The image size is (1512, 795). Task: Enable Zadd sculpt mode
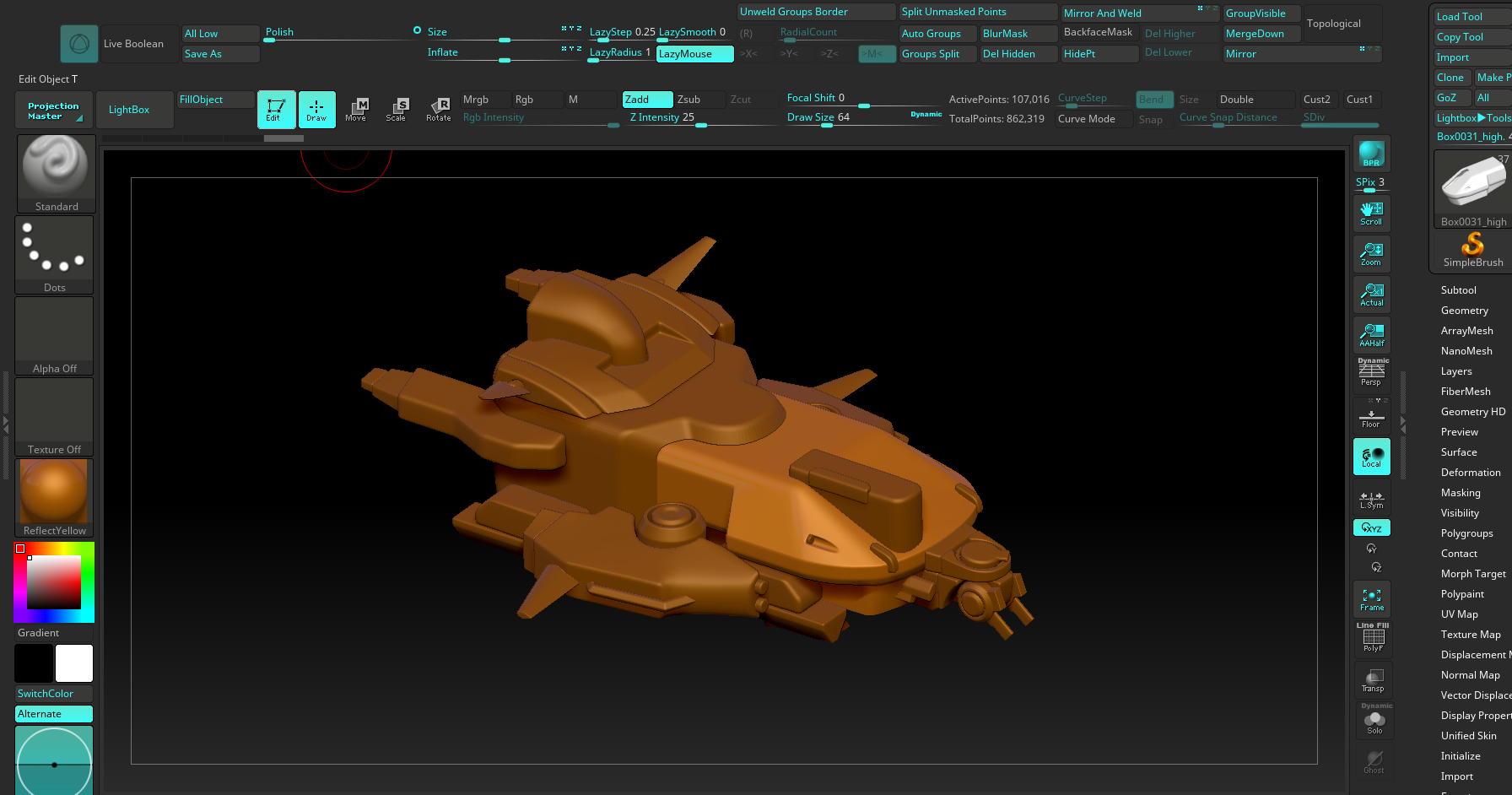pos(647,100)
